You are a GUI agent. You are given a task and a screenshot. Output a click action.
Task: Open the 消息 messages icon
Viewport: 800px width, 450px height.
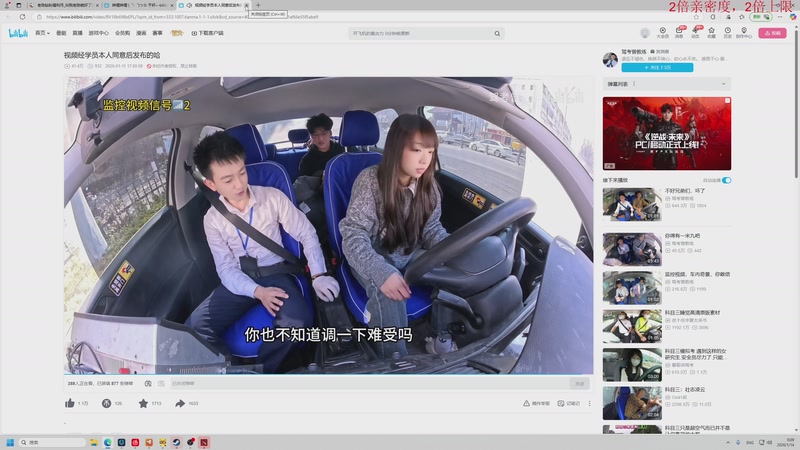[679, 33]
